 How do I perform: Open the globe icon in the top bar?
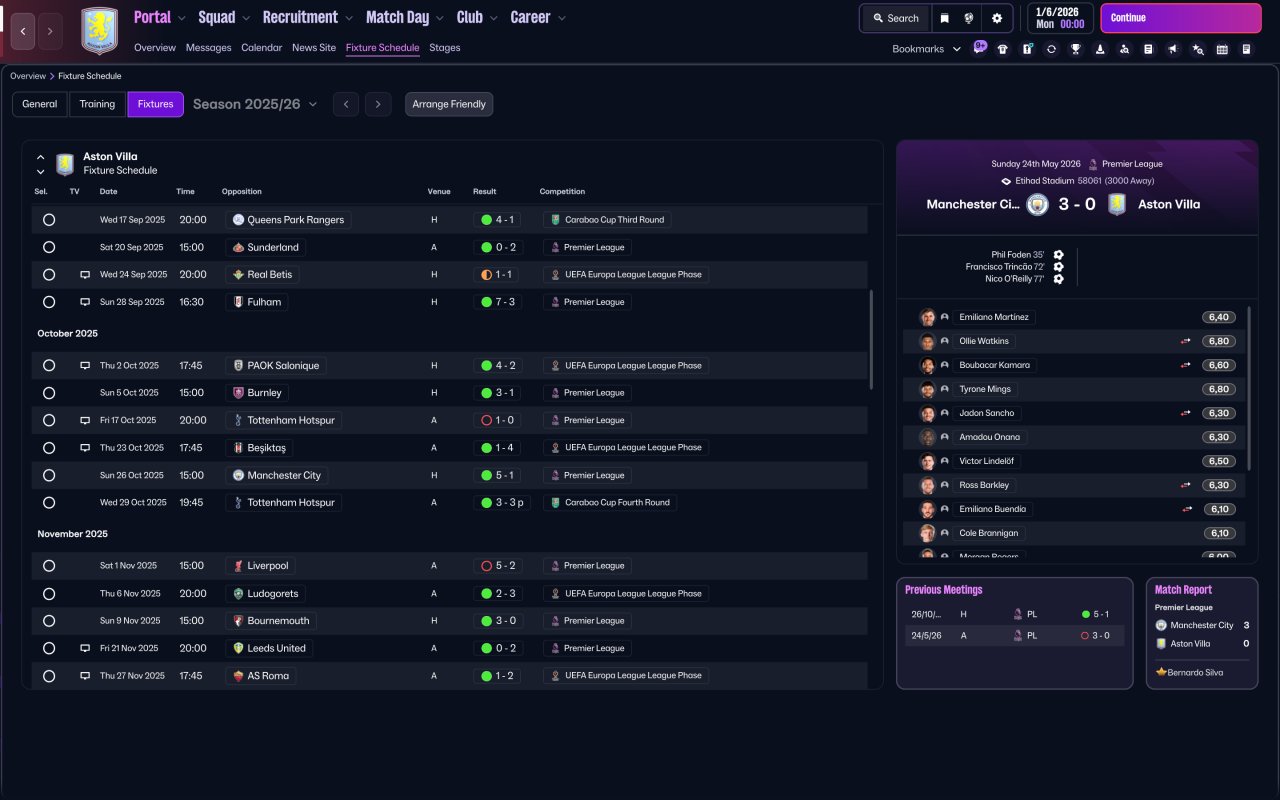point(969,18)
